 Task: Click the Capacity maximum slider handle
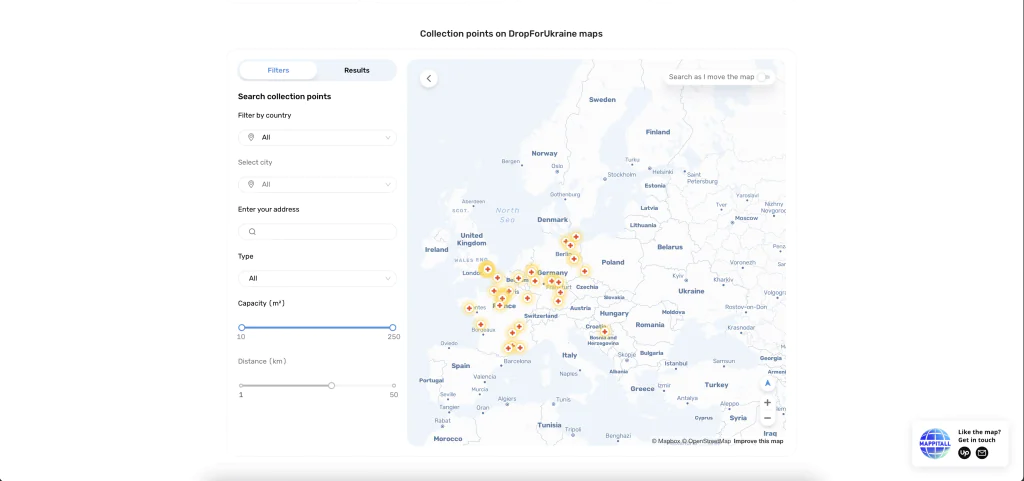pyautogui.click(x=392, y=328)
